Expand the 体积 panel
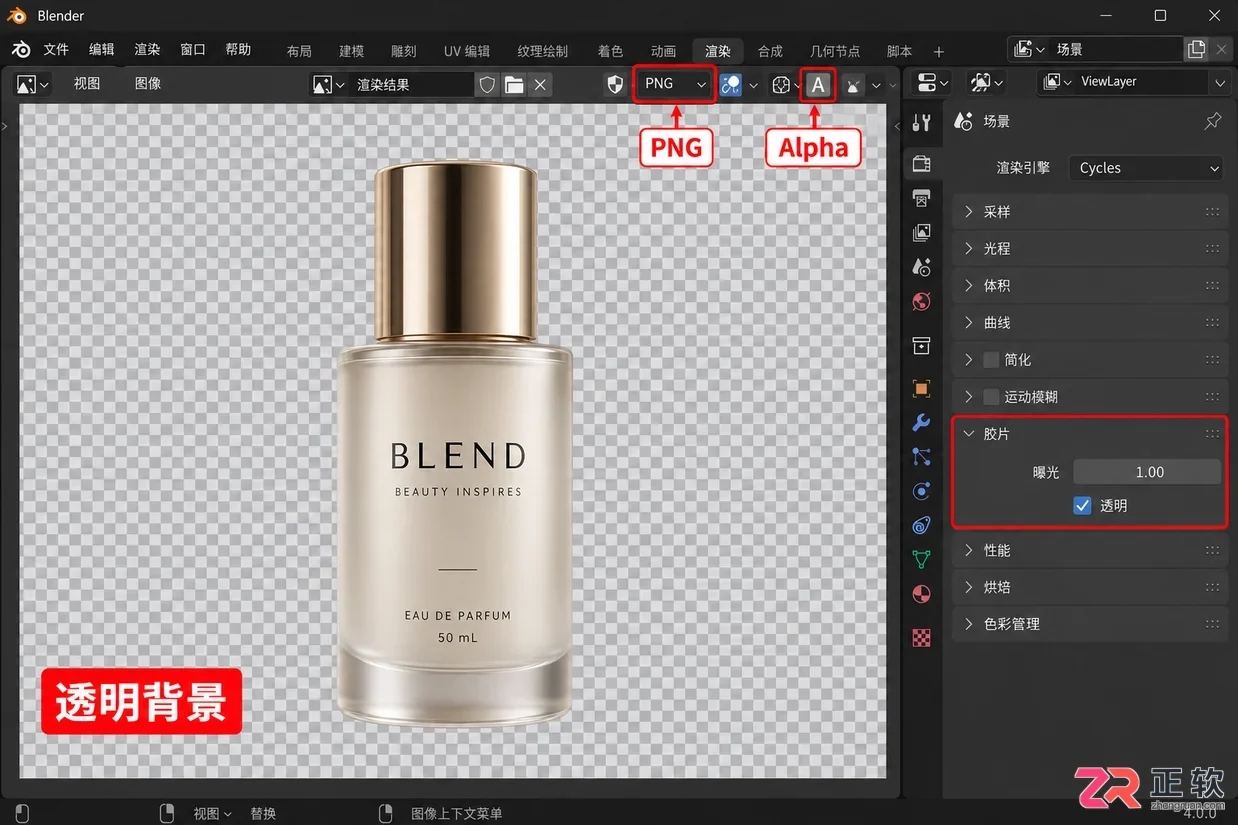 click(x=1090, y=285)
